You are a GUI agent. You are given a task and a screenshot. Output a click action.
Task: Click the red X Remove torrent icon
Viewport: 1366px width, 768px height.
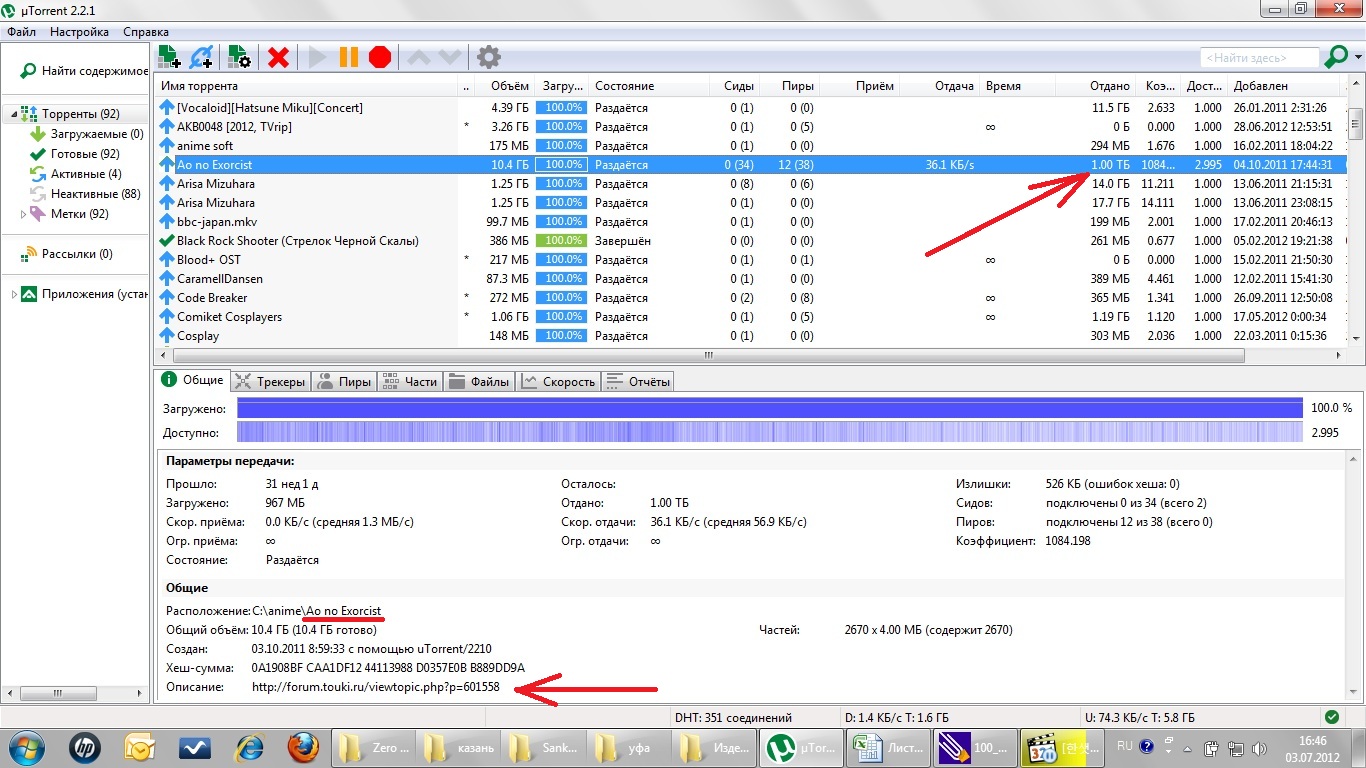(x=278, y=57)
